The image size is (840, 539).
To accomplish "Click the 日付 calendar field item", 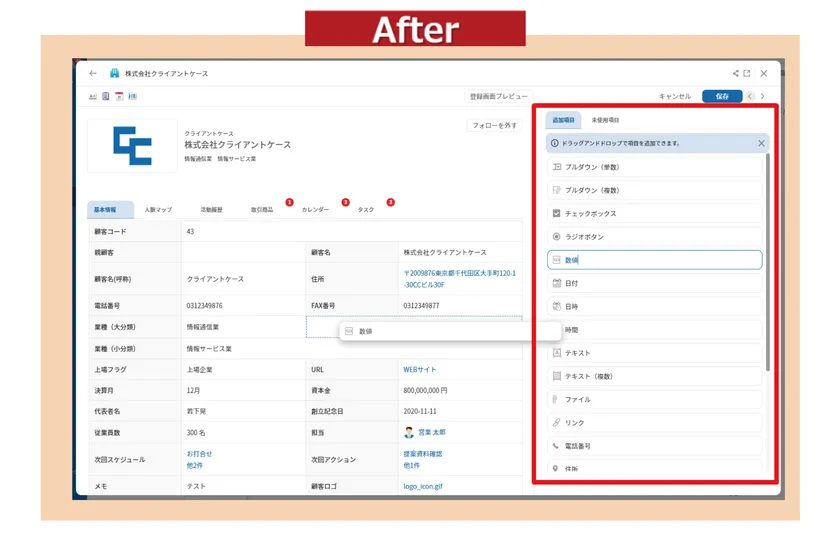I will click(655, 283).
